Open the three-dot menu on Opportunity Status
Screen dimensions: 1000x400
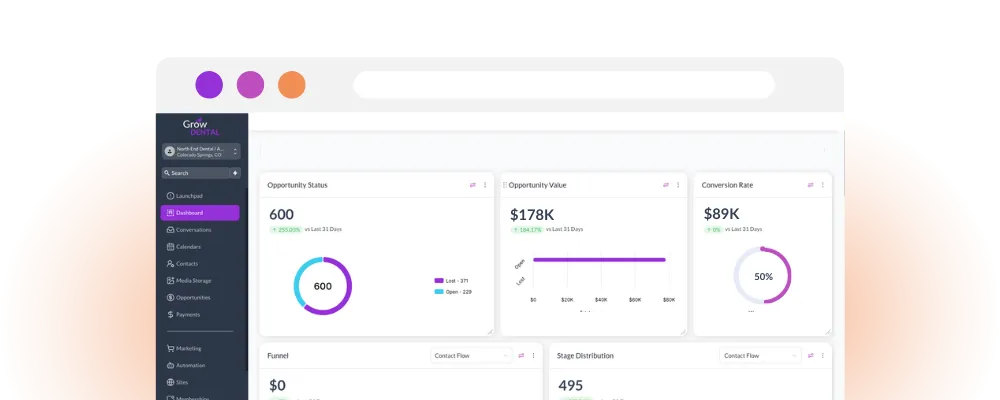click(x=485, y=185)
